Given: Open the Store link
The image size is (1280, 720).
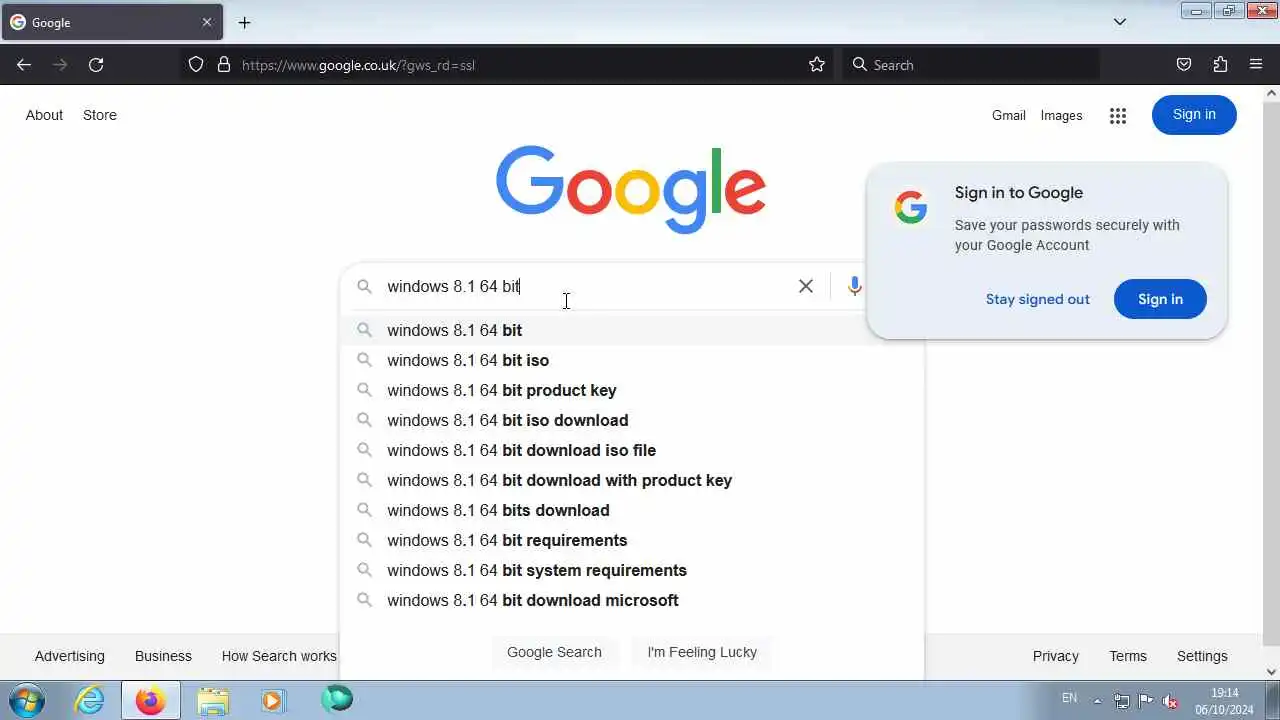Looking at the screenshot, I should [x=100, y=115].
